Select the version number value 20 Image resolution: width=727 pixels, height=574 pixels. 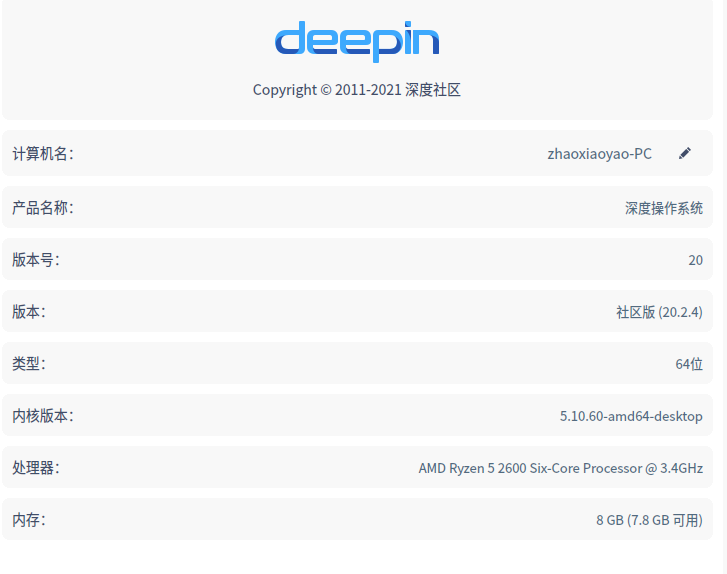(x=695, y=260)
